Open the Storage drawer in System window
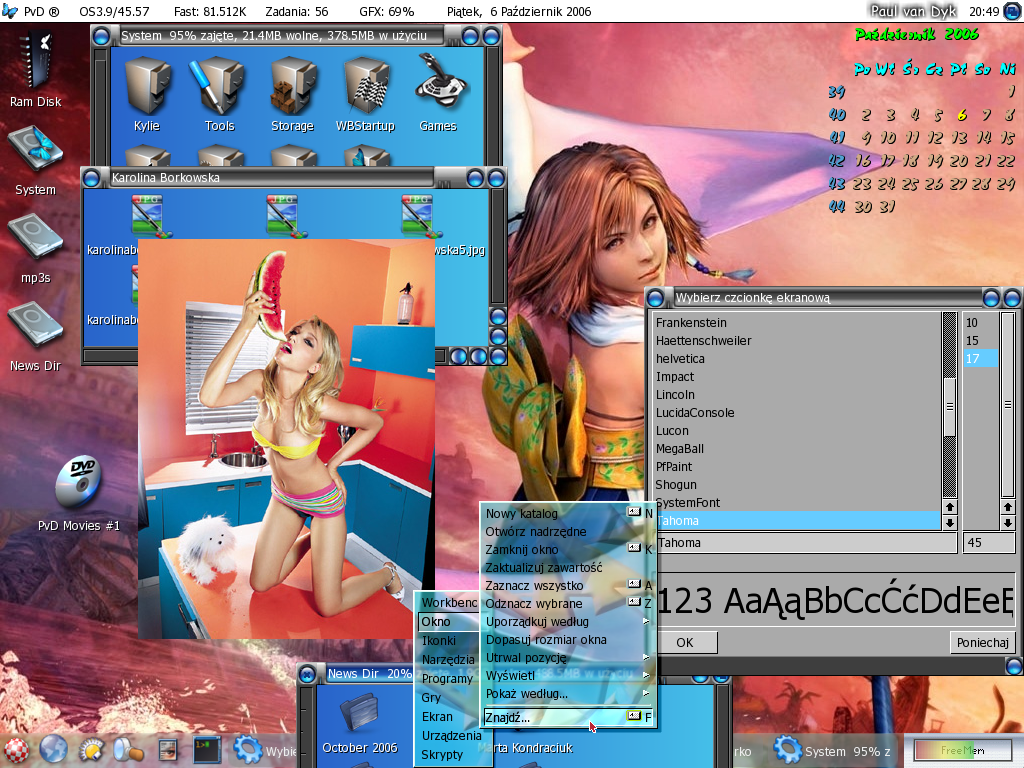This screenshot has width=1024, height=768. [x=293, y=86]
